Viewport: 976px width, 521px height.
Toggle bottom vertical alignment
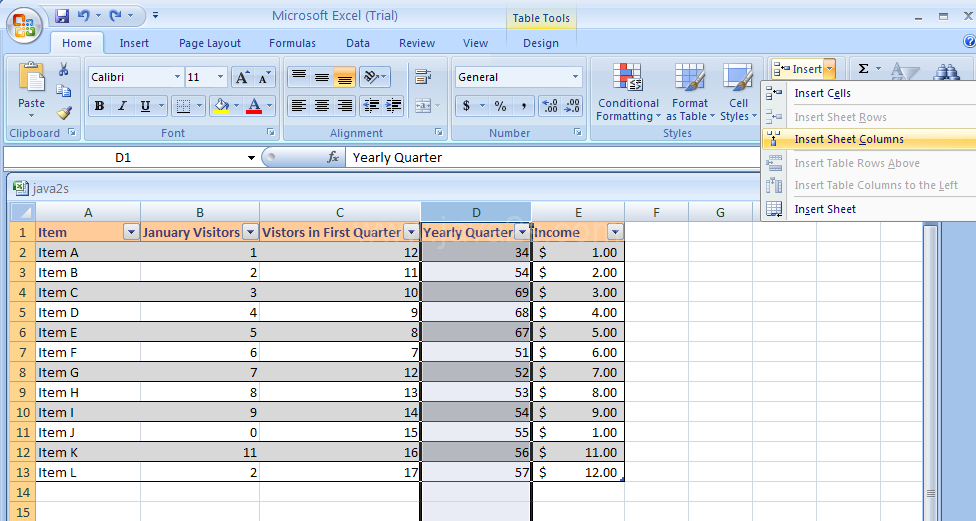click(x=344, y=77)
